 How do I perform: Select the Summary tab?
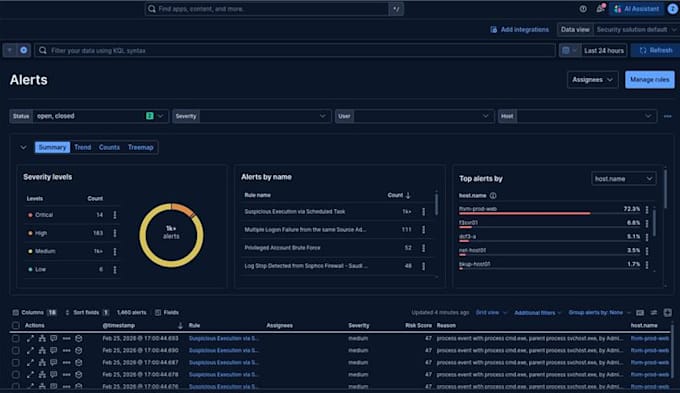[x=52, y=147]
